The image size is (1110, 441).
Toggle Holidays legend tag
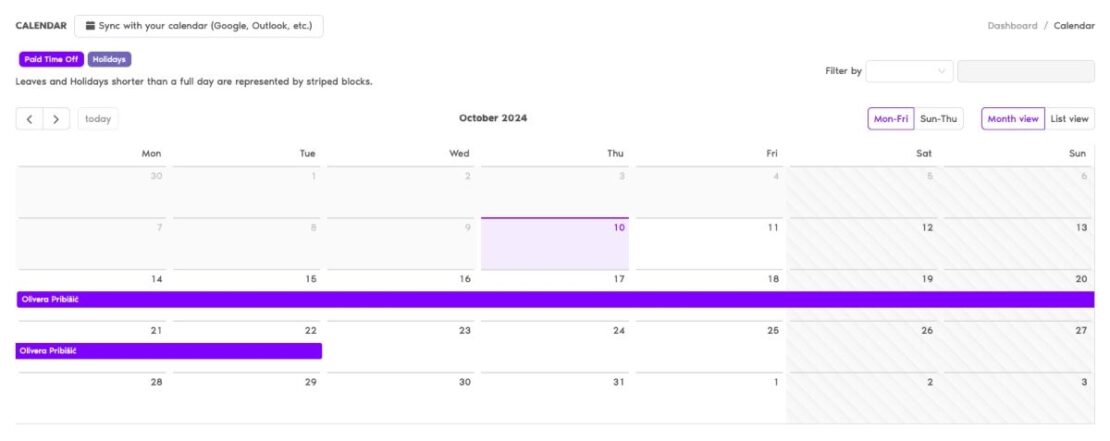[x=109, y=59]
